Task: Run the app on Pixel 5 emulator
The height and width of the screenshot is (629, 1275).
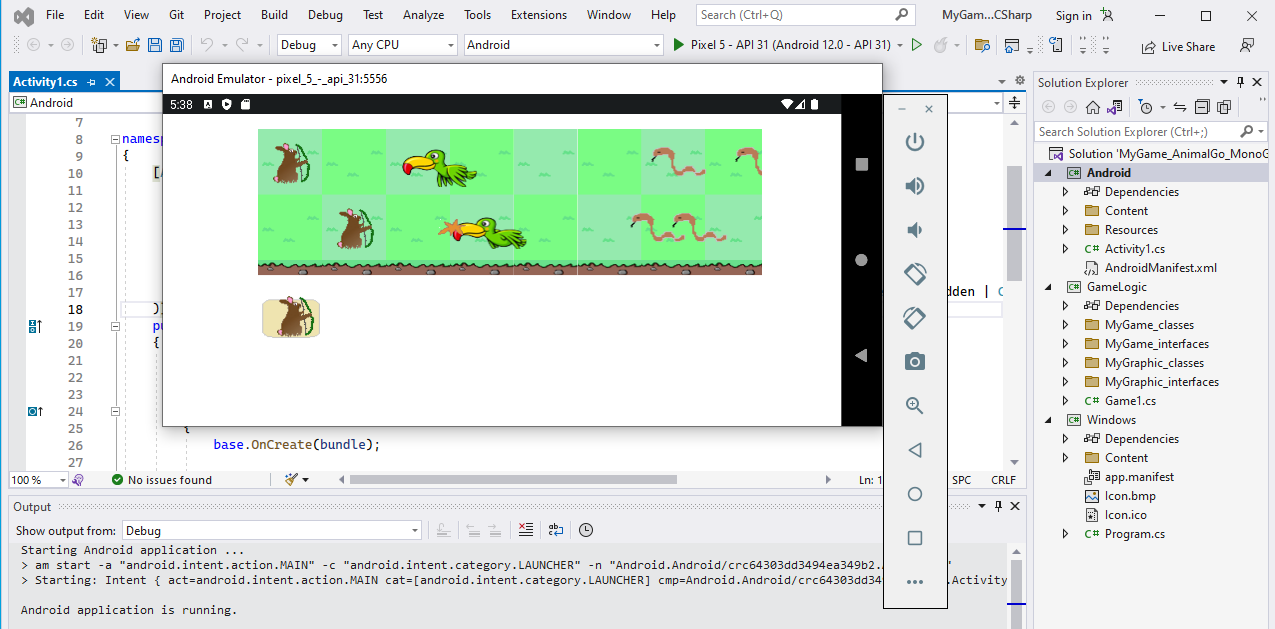Action: (678, 45)
